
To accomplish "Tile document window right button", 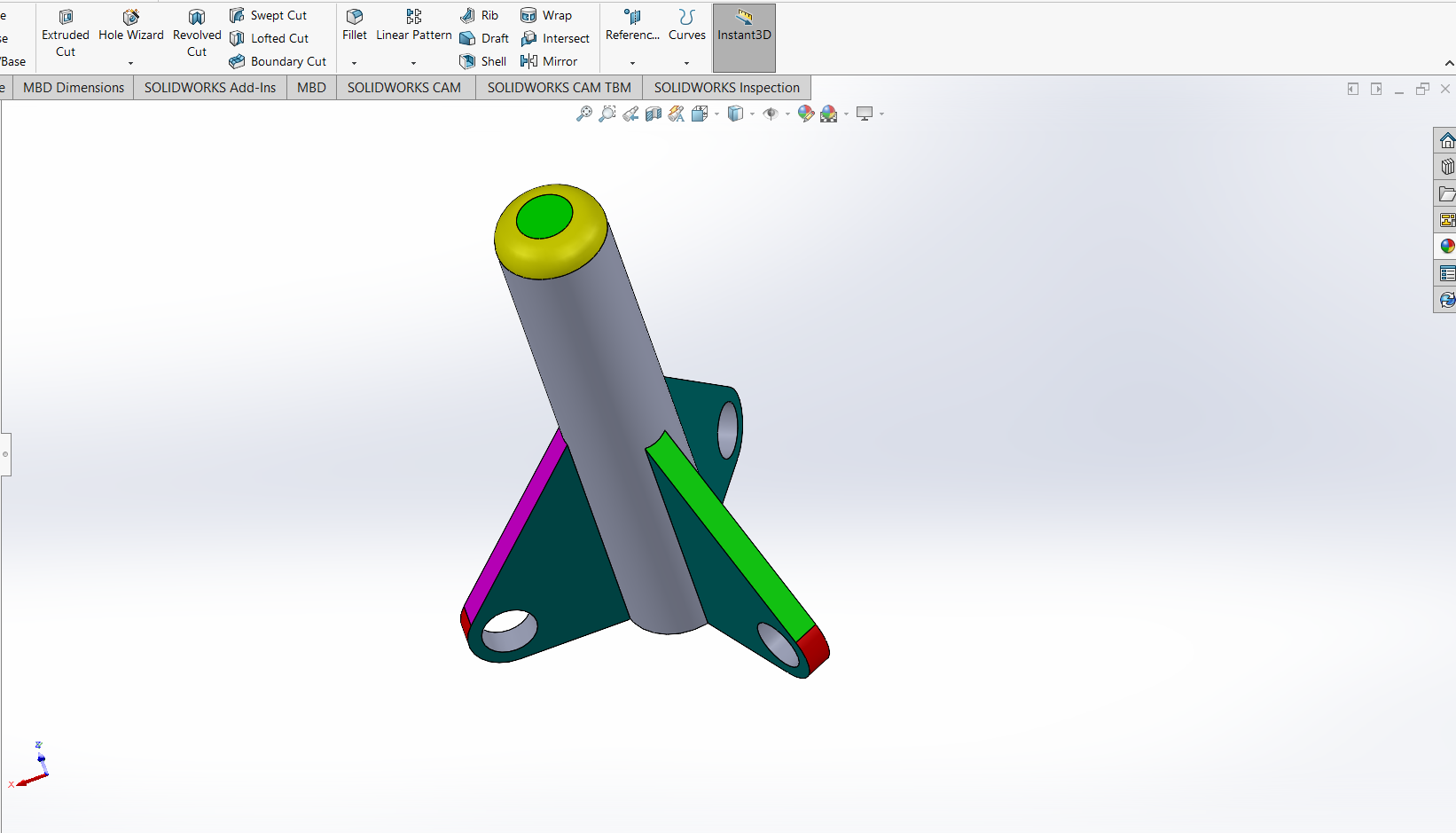I will 1376,89.
